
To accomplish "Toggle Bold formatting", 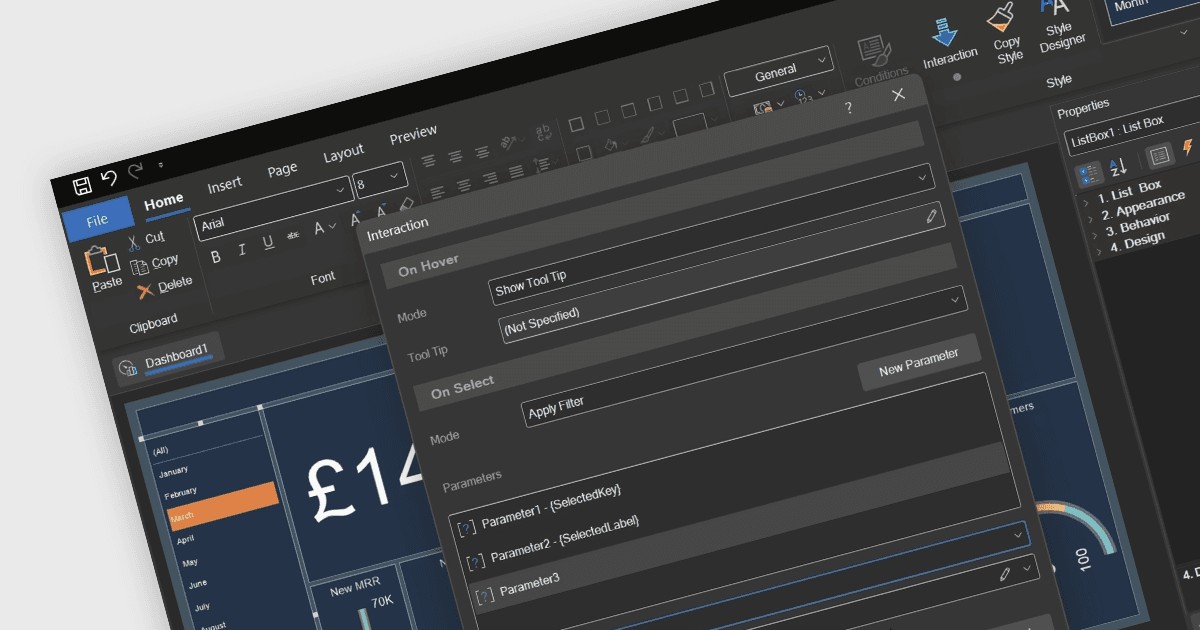I will coord(215,257).
